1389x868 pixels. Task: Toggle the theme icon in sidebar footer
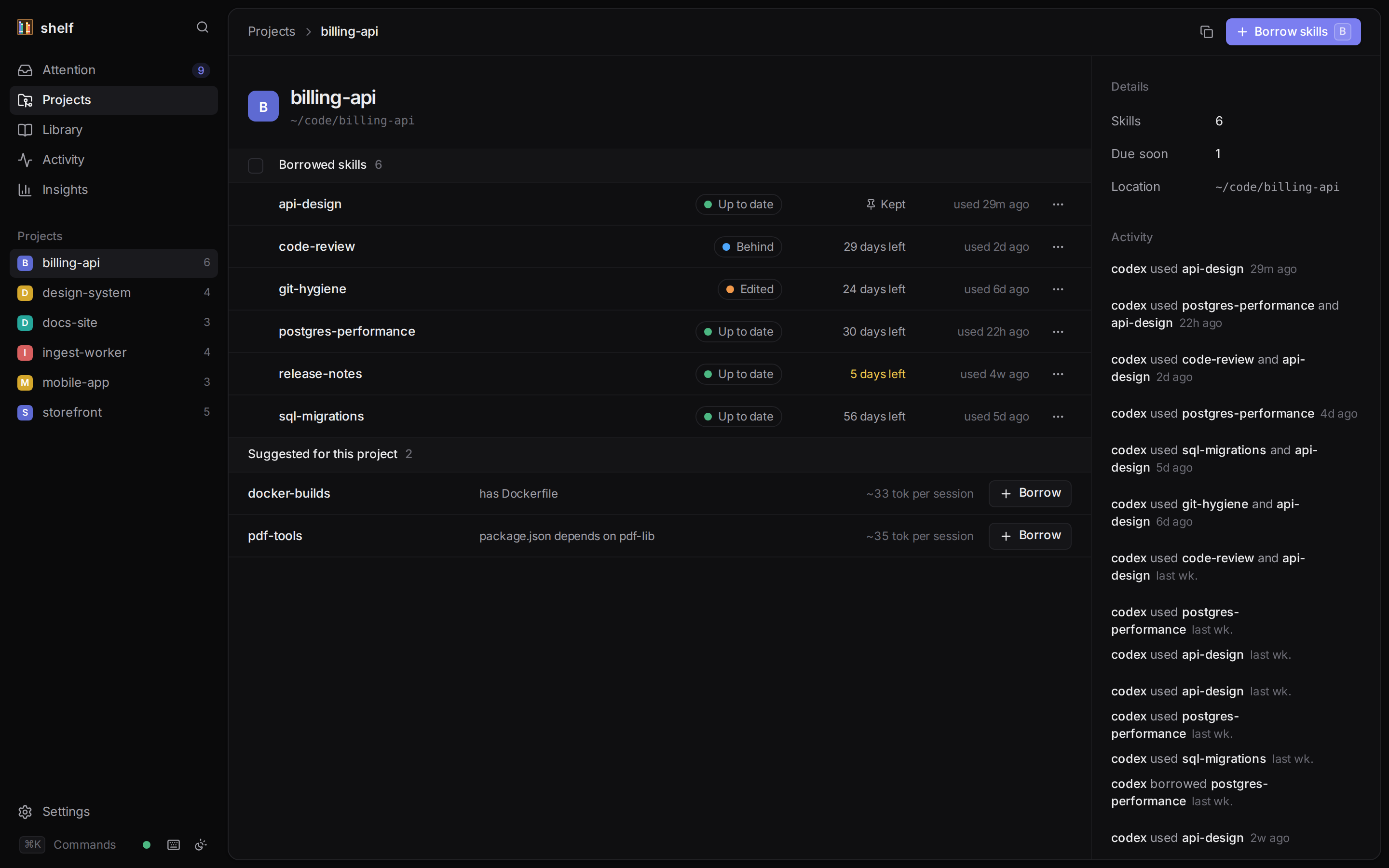[201, 844]
